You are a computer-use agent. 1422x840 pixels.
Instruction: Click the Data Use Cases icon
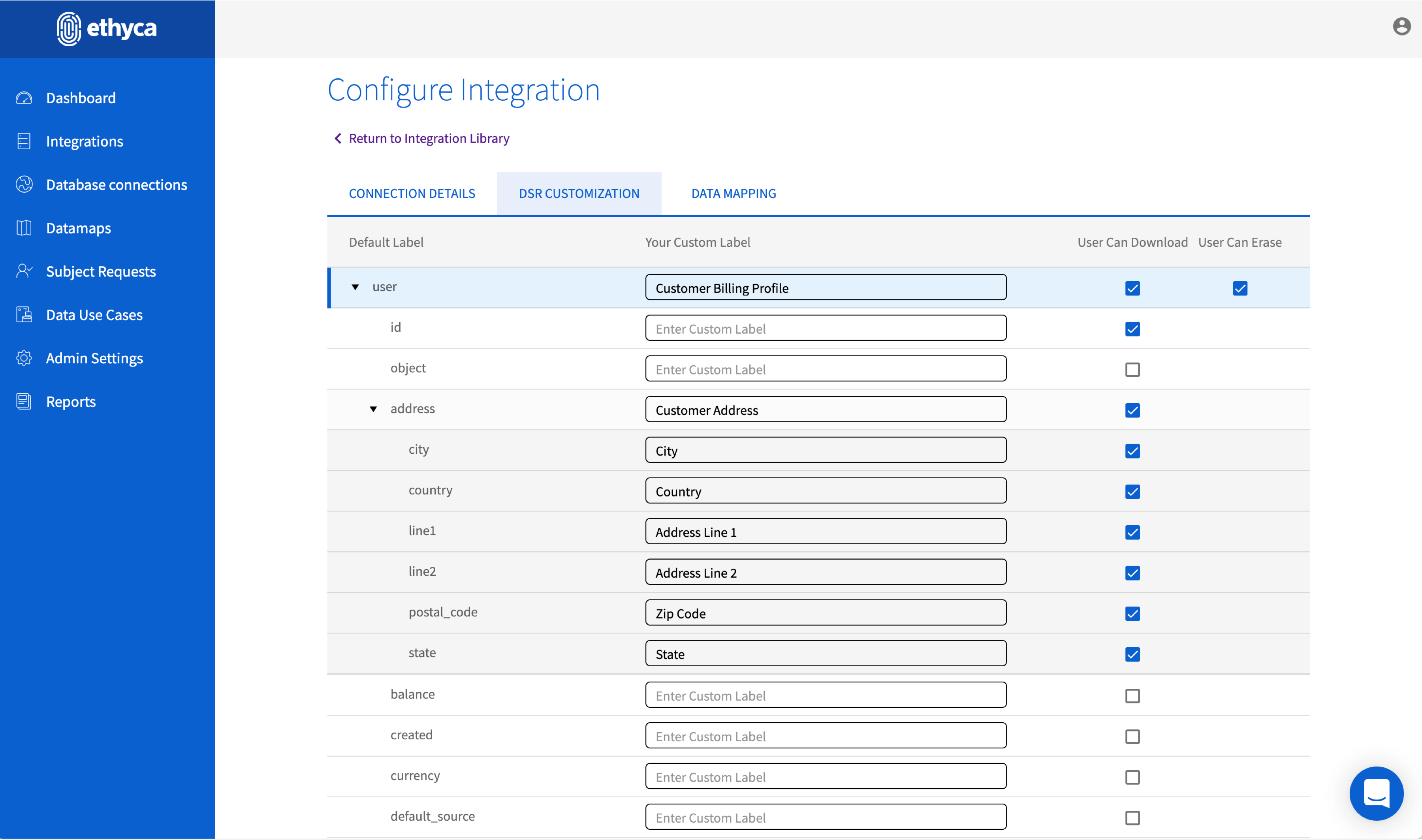(24, 315)
